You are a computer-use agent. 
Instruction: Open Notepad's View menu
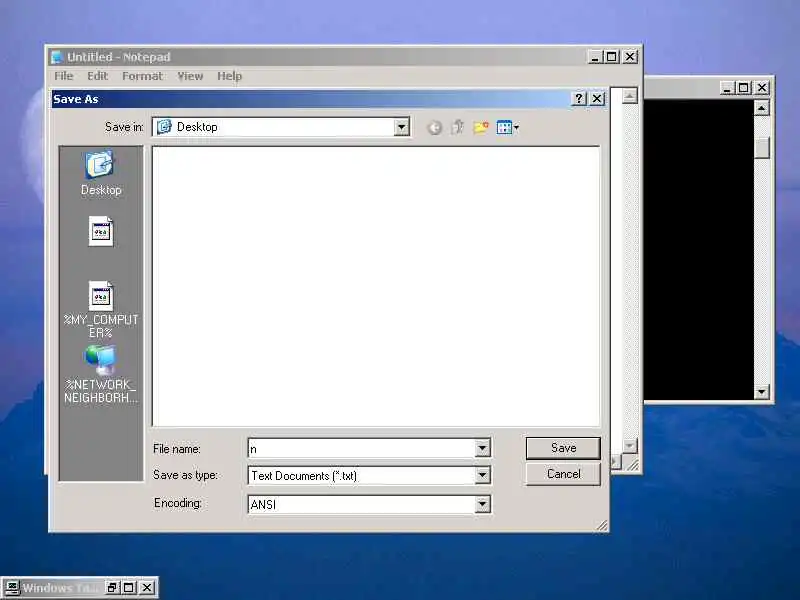pos(190,76)
